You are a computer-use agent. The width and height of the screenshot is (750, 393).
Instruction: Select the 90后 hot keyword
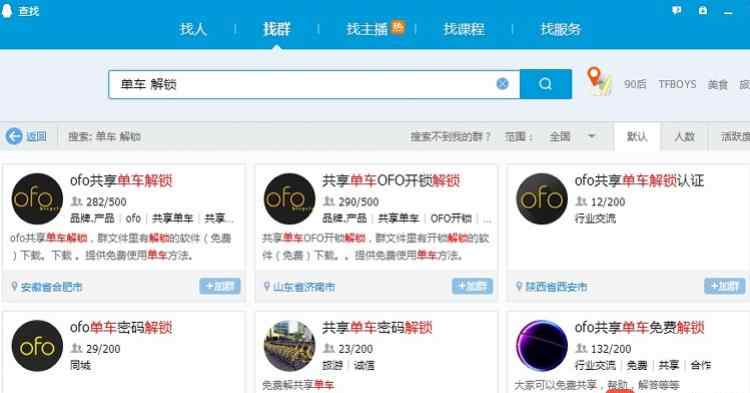click(635, 84)
